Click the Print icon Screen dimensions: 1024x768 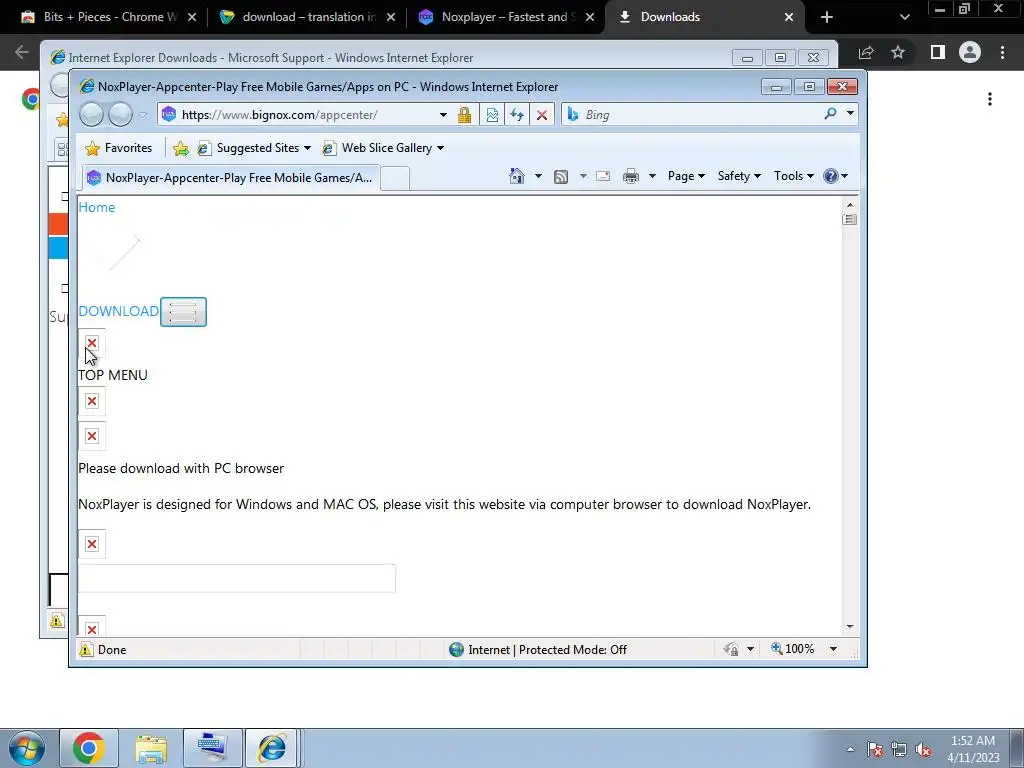coord(631,176)
